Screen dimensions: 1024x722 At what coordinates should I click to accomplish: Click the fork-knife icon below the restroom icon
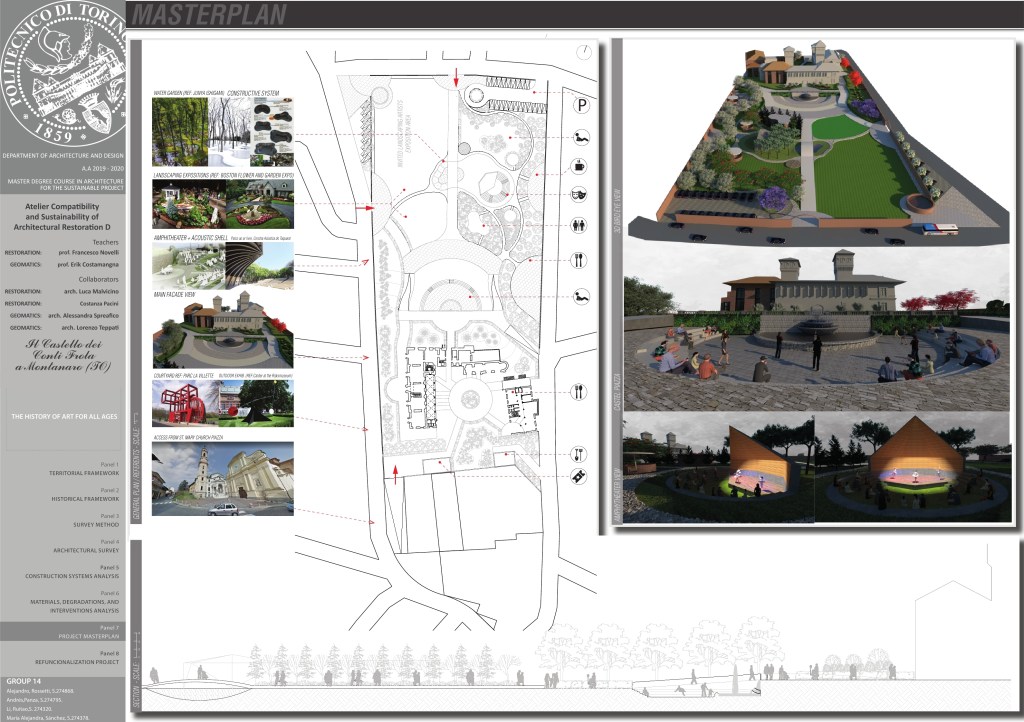[580, 261]
